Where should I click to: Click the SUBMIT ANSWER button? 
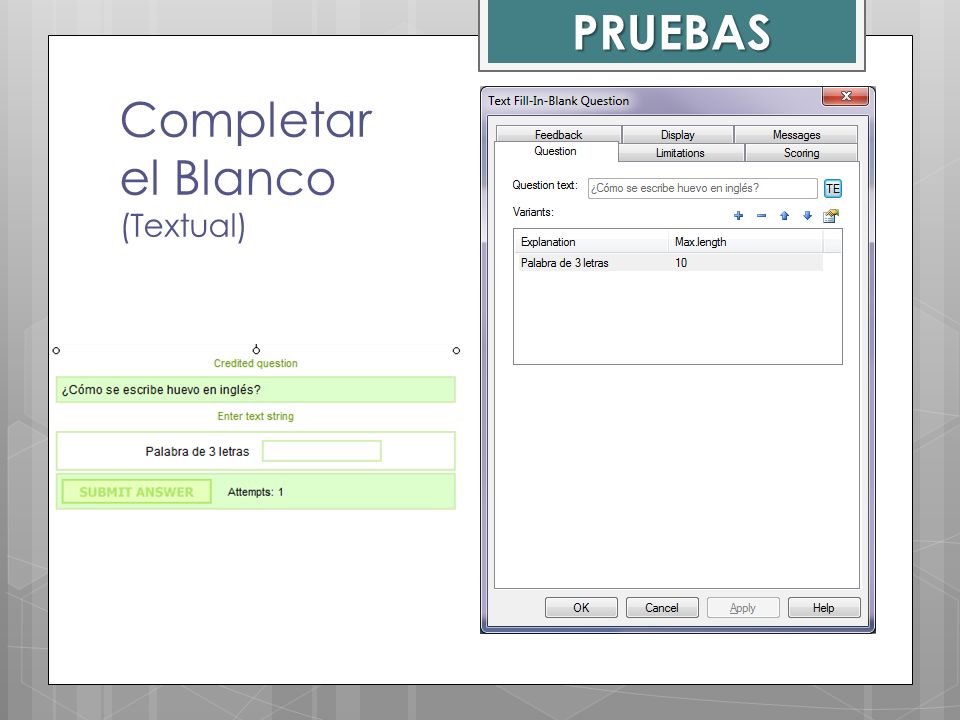(137, 492)
